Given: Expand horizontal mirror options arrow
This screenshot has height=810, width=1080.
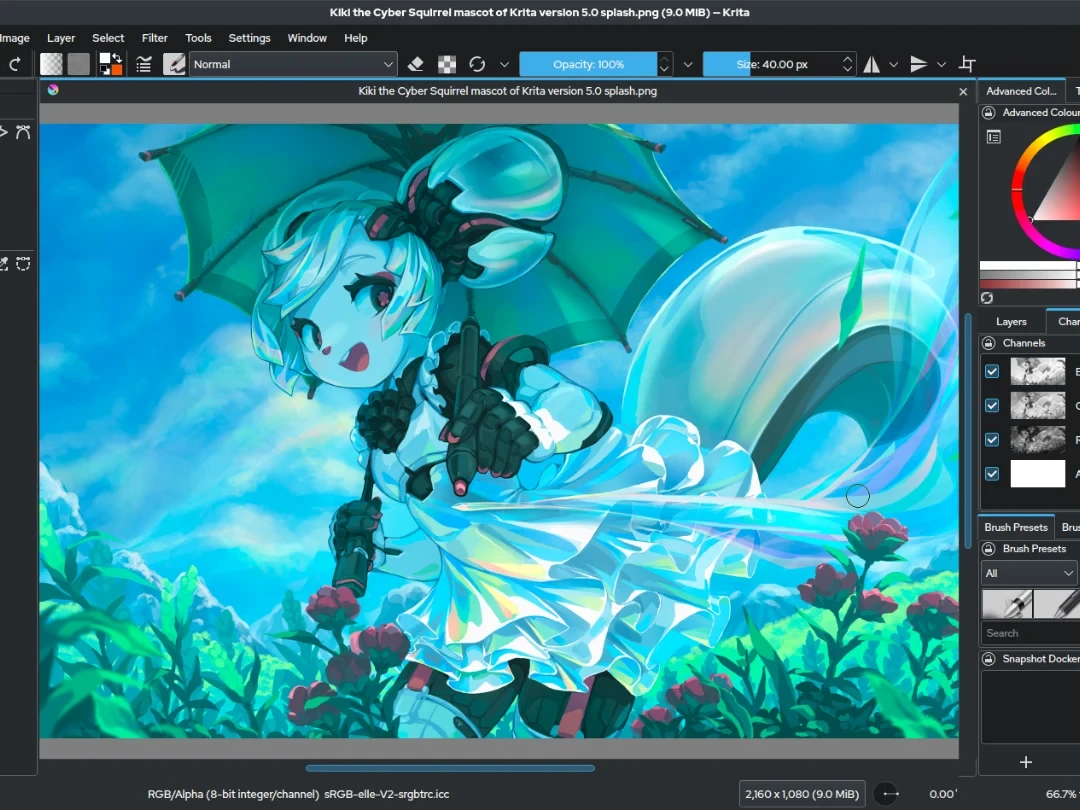Looking at the screenshot, I should click(x=893, y=64).
